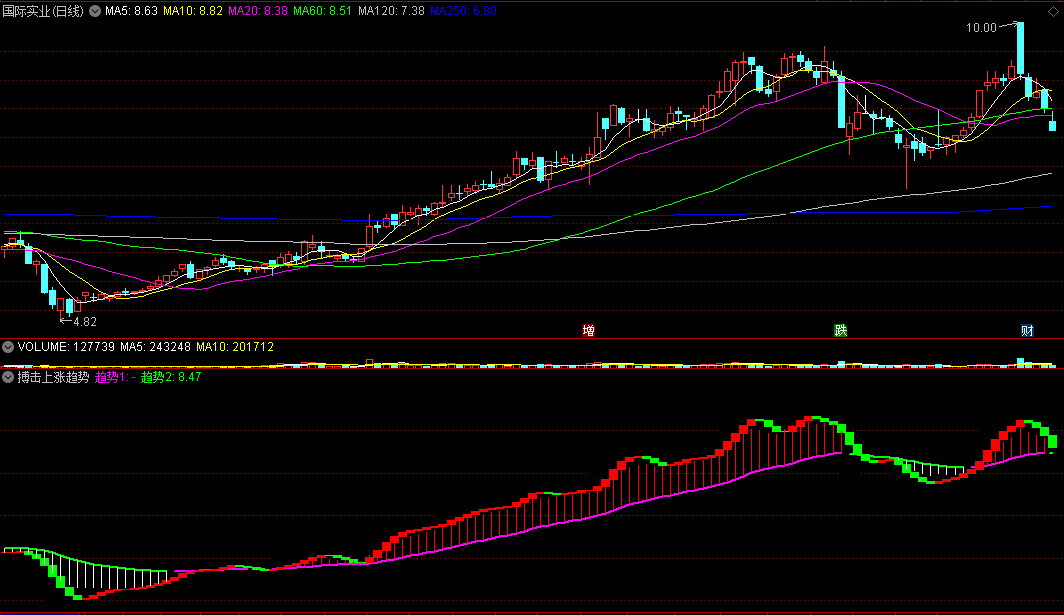
Task: Click the 4.82 low price annotation
Action: [85, 322]
